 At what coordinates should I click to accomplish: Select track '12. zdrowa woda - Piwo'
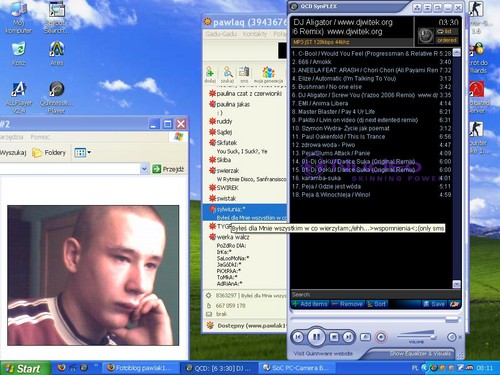371,145
